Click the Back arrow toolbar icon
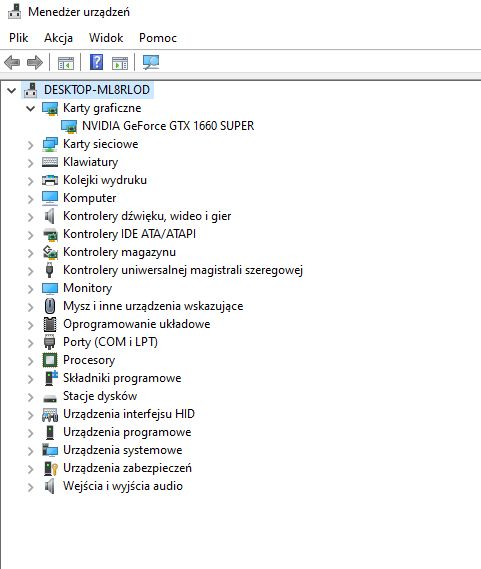Image resolution: width=481 pixels, height=569 pixels. pos(12,62)
